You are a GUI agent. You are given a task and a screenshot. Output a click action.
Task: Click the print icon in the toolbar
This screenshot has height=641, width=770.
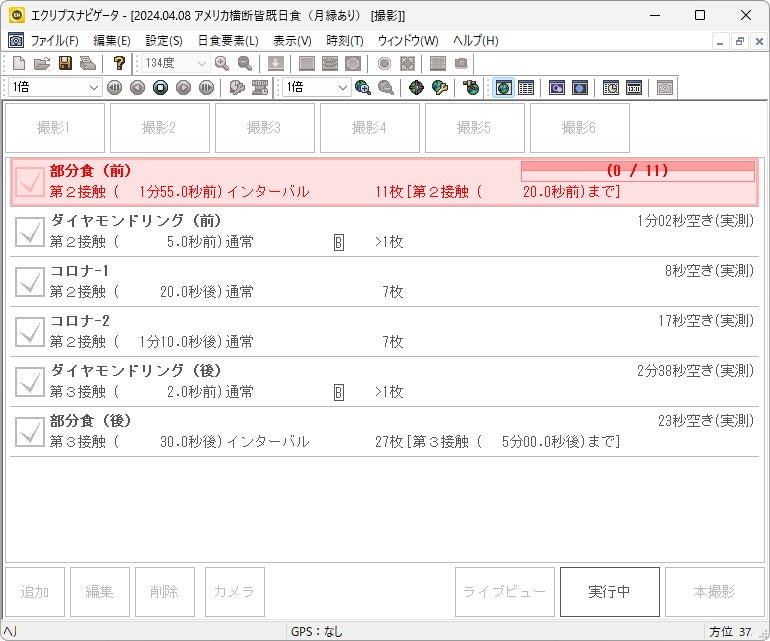point(88,63)
